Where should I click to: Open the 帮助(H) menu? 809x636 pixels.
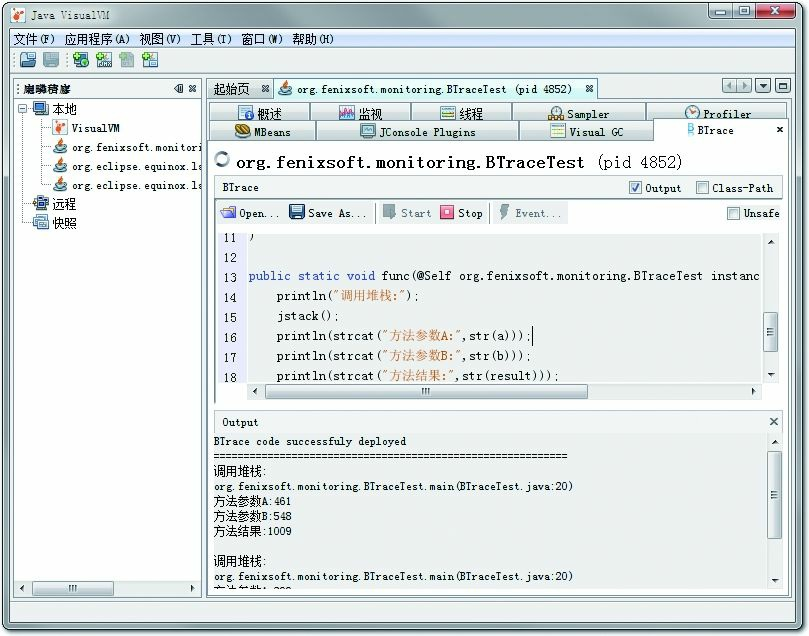tap(313, 39)
